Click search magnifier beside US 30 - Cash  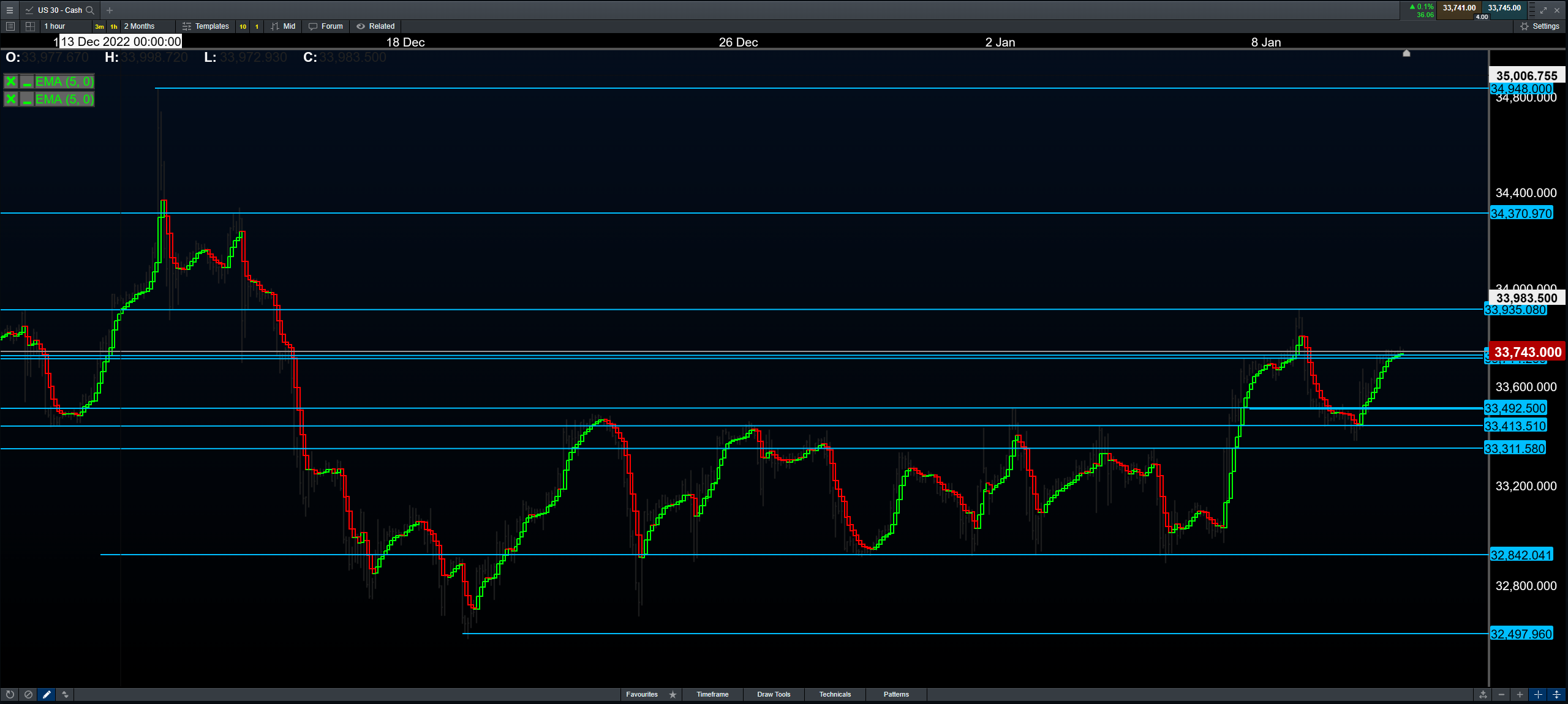[90, 10]
